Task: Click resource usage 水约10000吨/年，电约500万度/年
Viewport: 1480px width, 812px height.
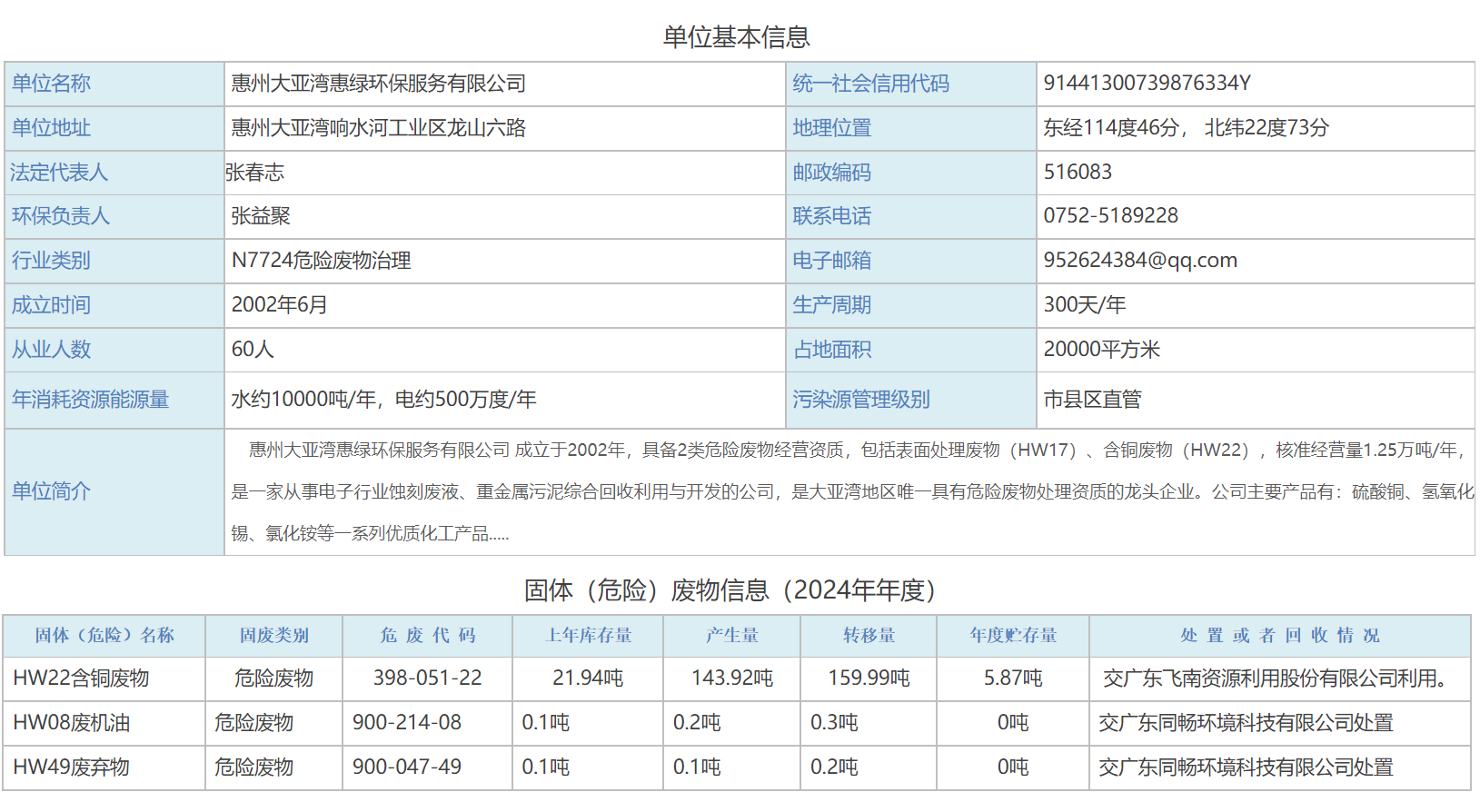Action: point(383,400)
